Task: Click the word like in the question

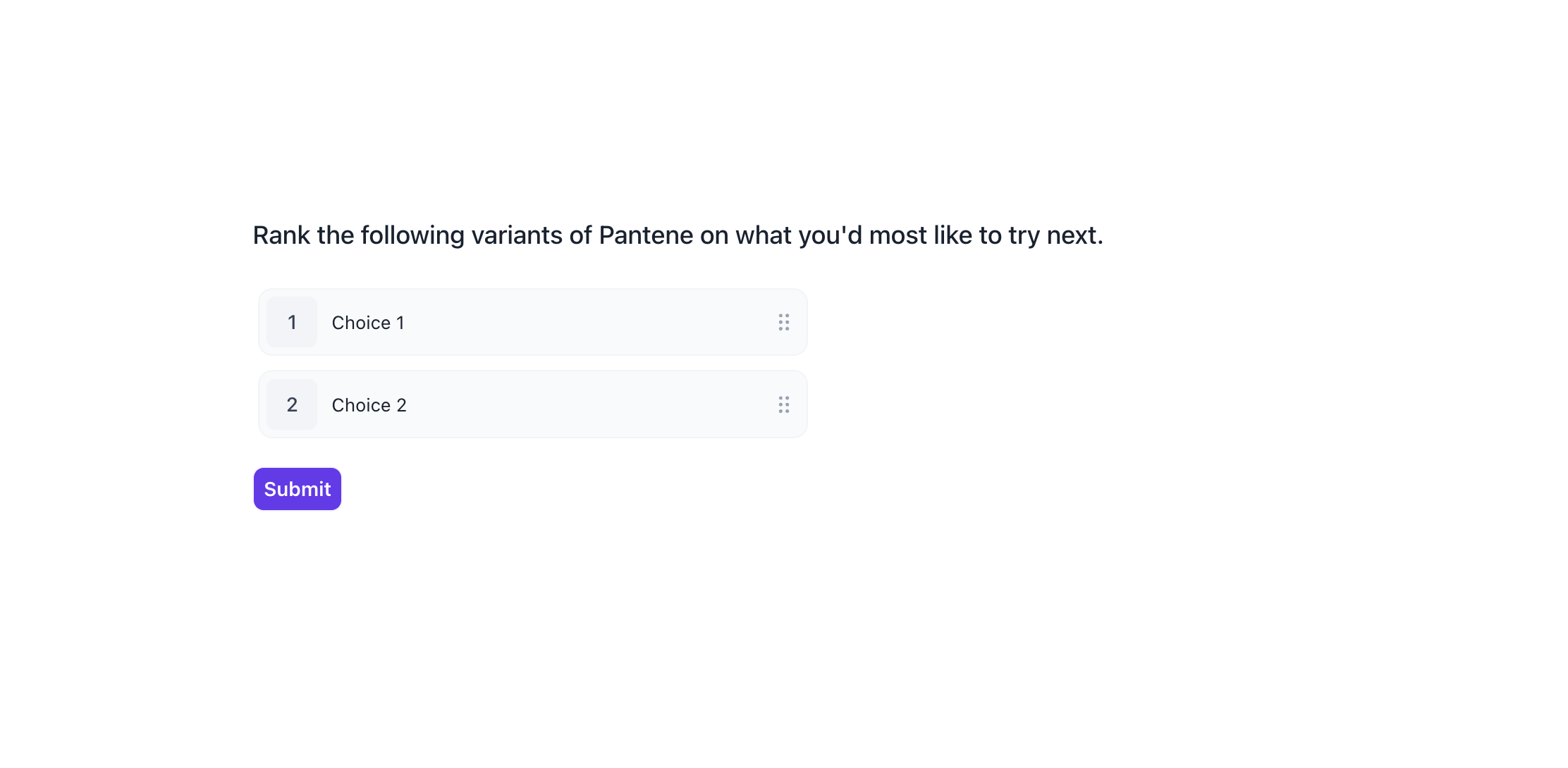Action: point(953,235)
